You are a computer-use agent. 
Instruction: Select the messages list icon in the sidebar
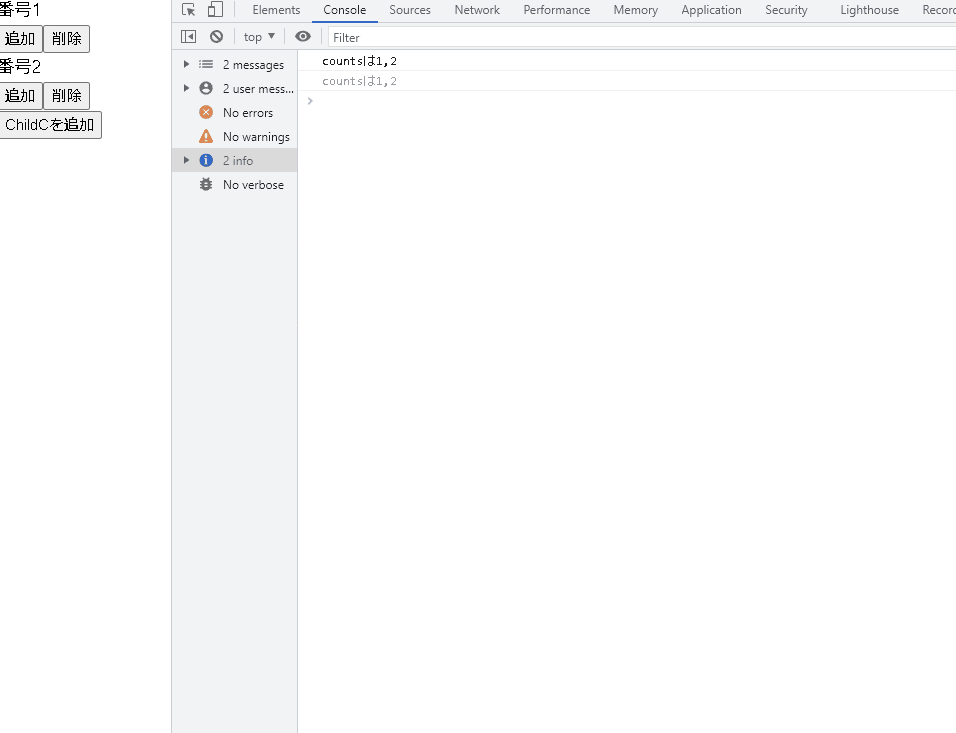click(x=206, y=64)
